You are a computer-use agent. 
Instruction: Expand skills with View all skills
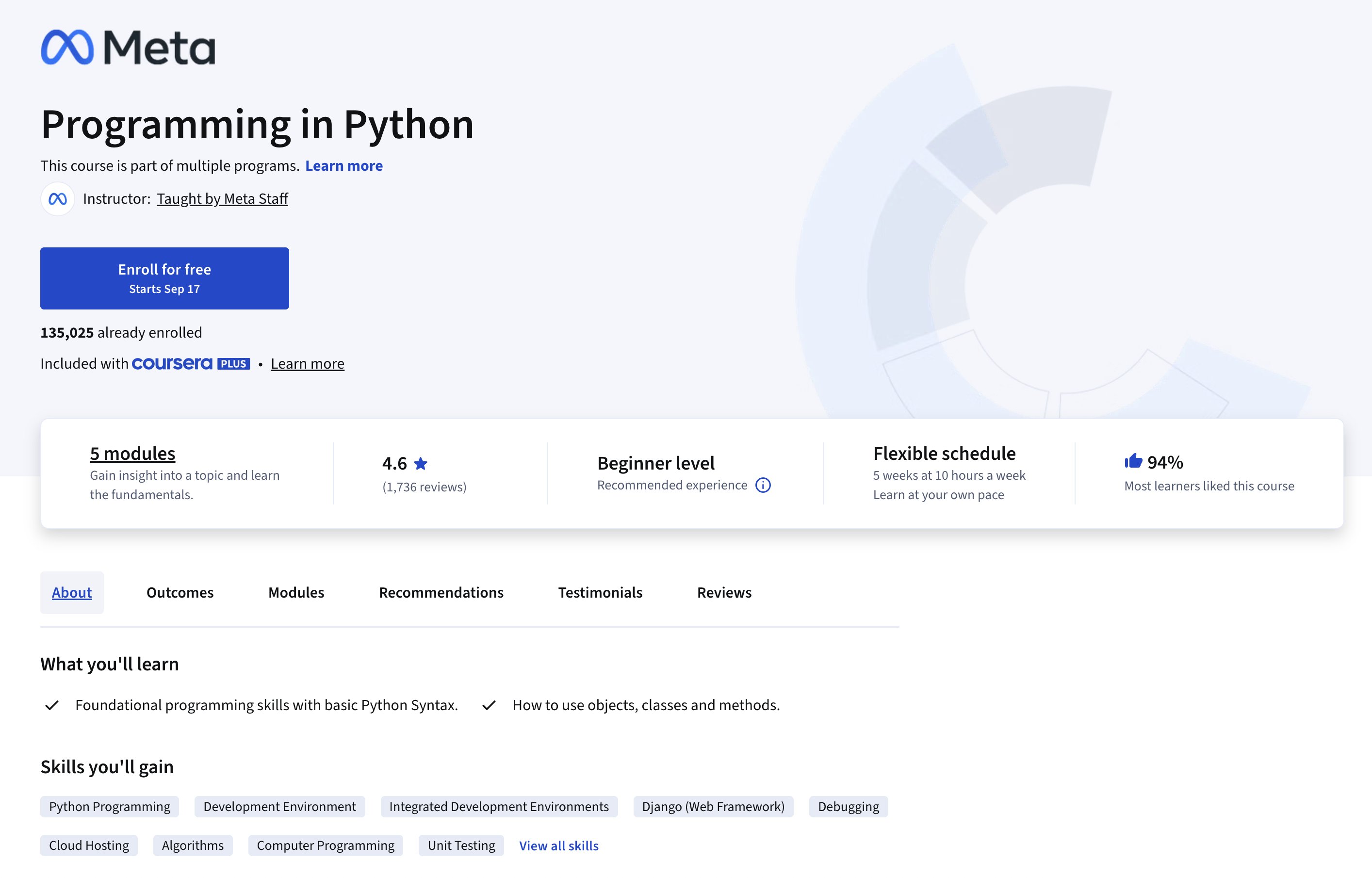[558, 845]
